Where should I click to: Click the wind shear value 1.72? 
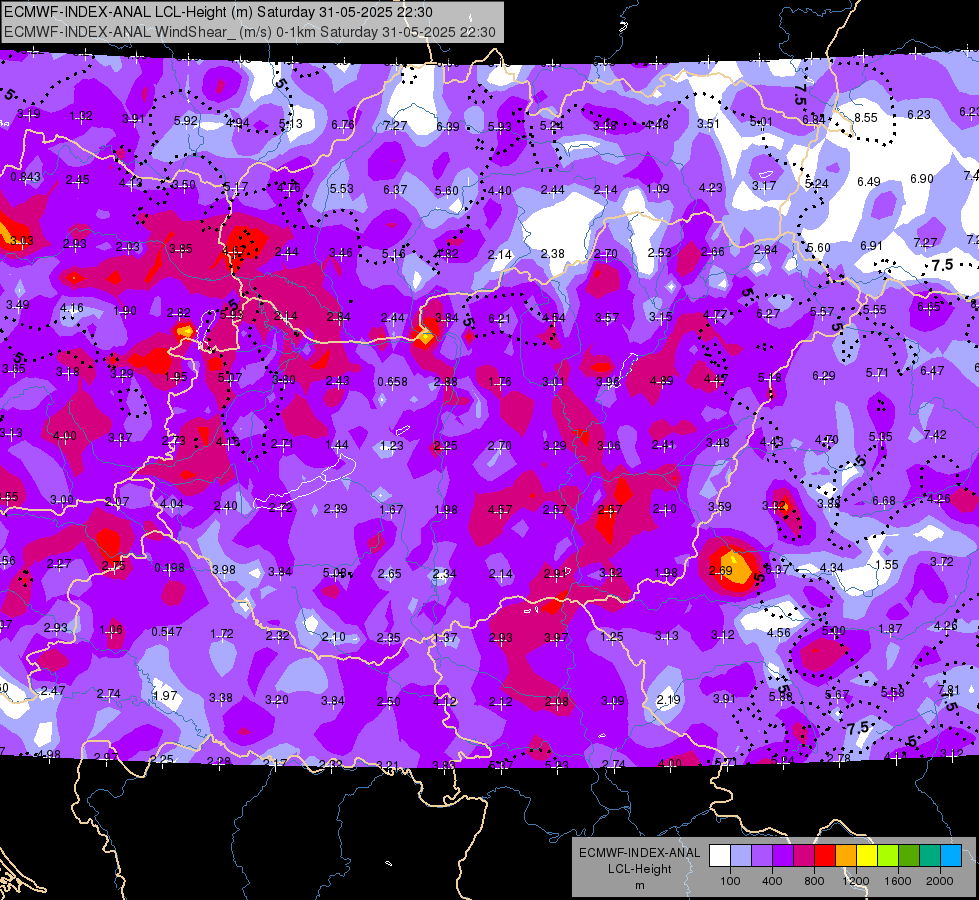tap(222, 634)
